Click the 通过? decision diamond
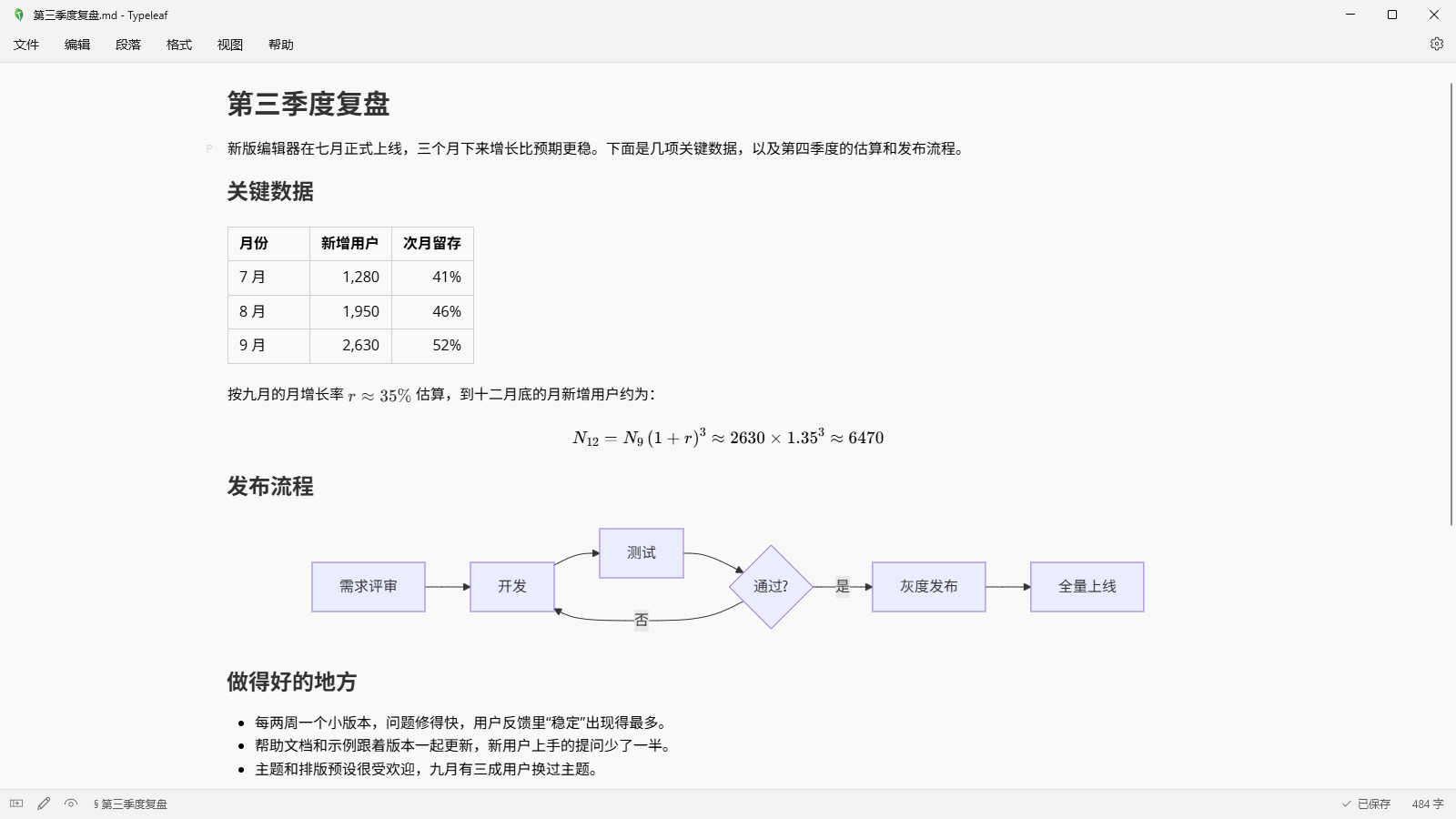The width and height of the screenshot is (1456, 819). (x=771, y=587)
